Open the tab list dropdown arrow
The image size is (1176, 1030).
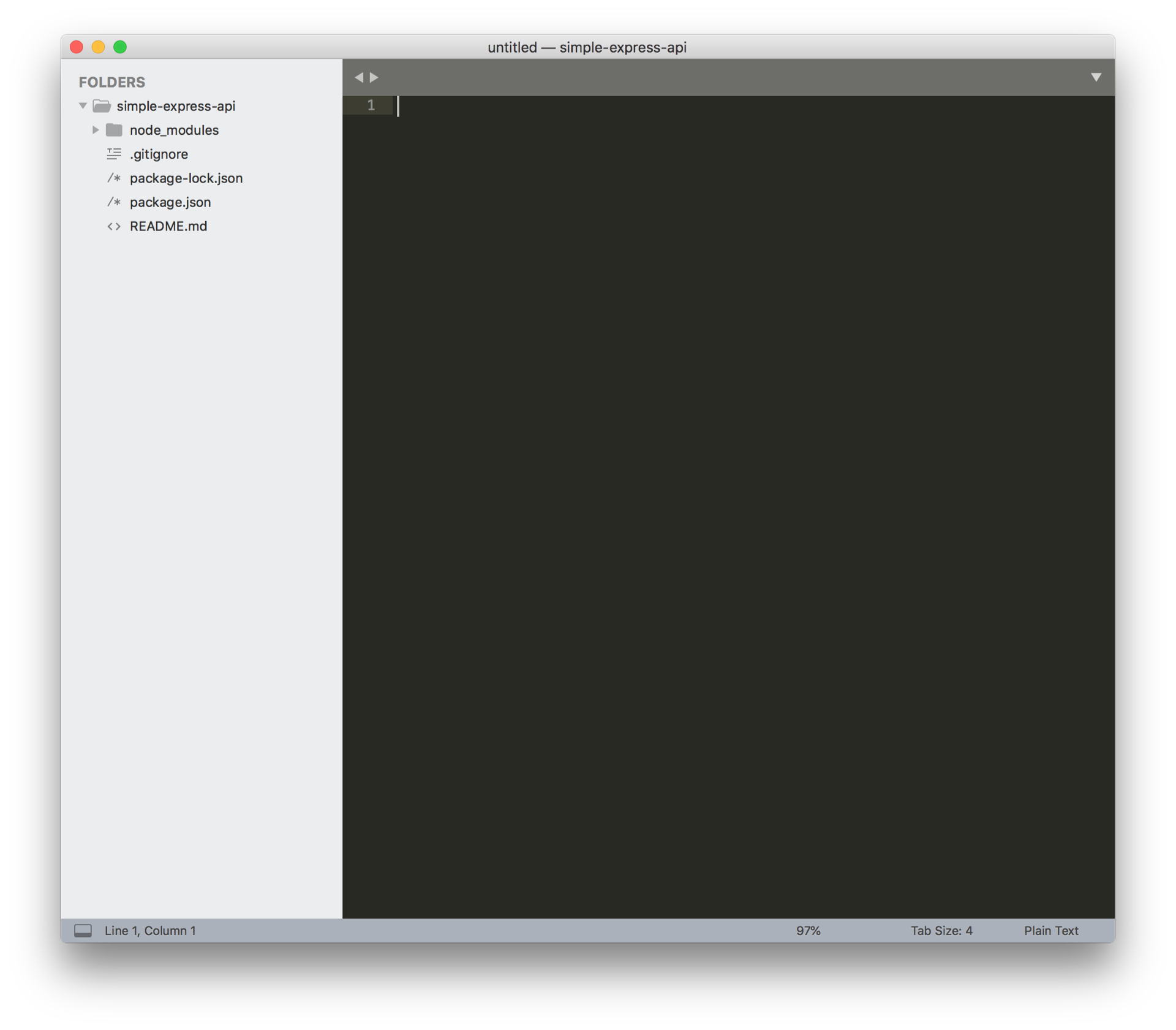coord(1096,77)
